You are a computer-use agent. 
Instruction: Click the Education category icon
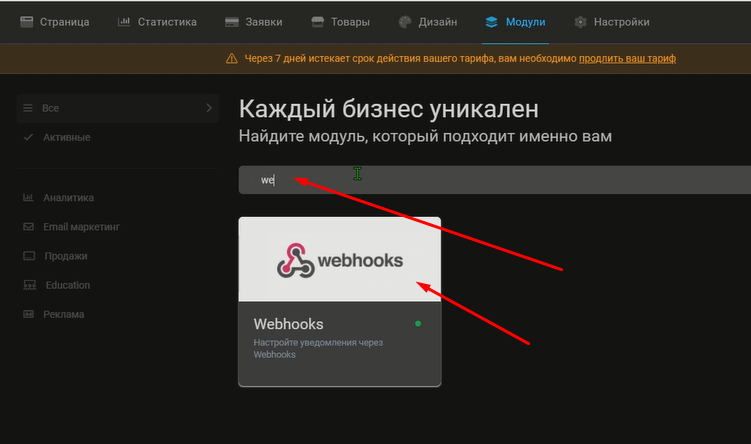(28, 285)
